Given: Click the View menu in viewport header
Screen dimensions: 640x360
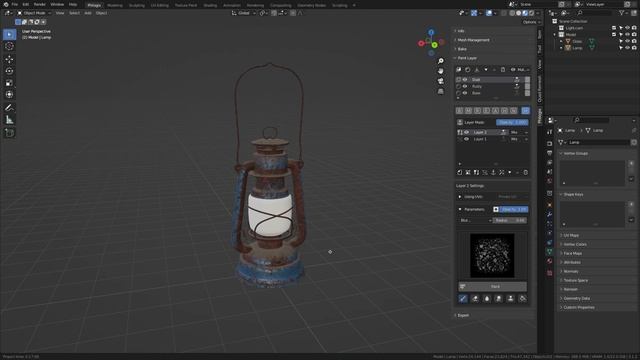Looking at the screenshot, I should coord(60,13).
